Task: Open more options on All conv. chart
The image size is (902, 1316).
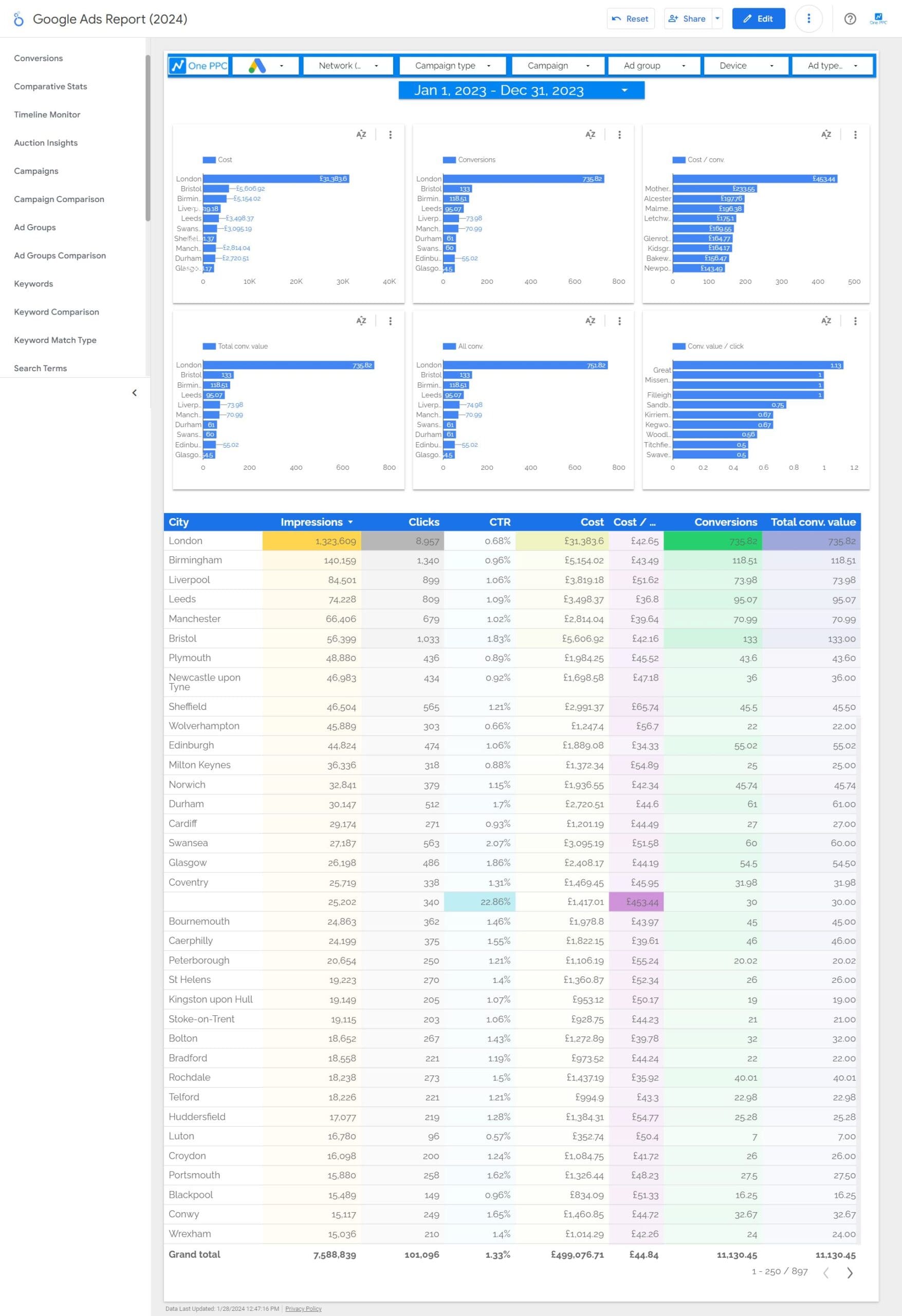Action: [619, 321]
